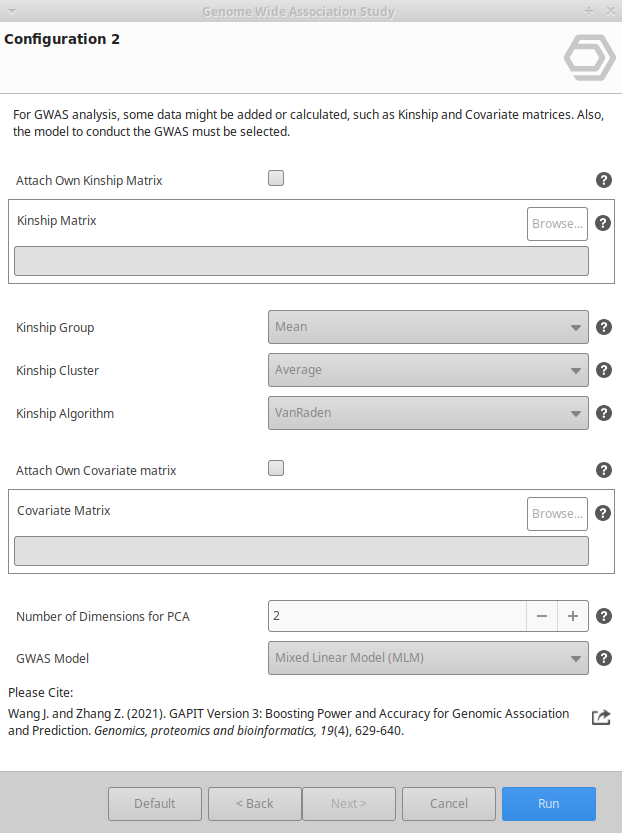
Task: Show help for GWAS Model
Action: tap(603, 658)
